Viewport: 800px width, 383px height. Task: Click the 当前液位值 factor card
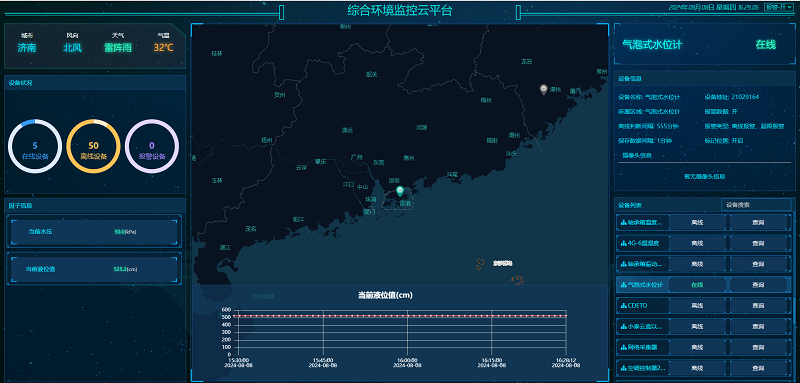tap(94, 269)
